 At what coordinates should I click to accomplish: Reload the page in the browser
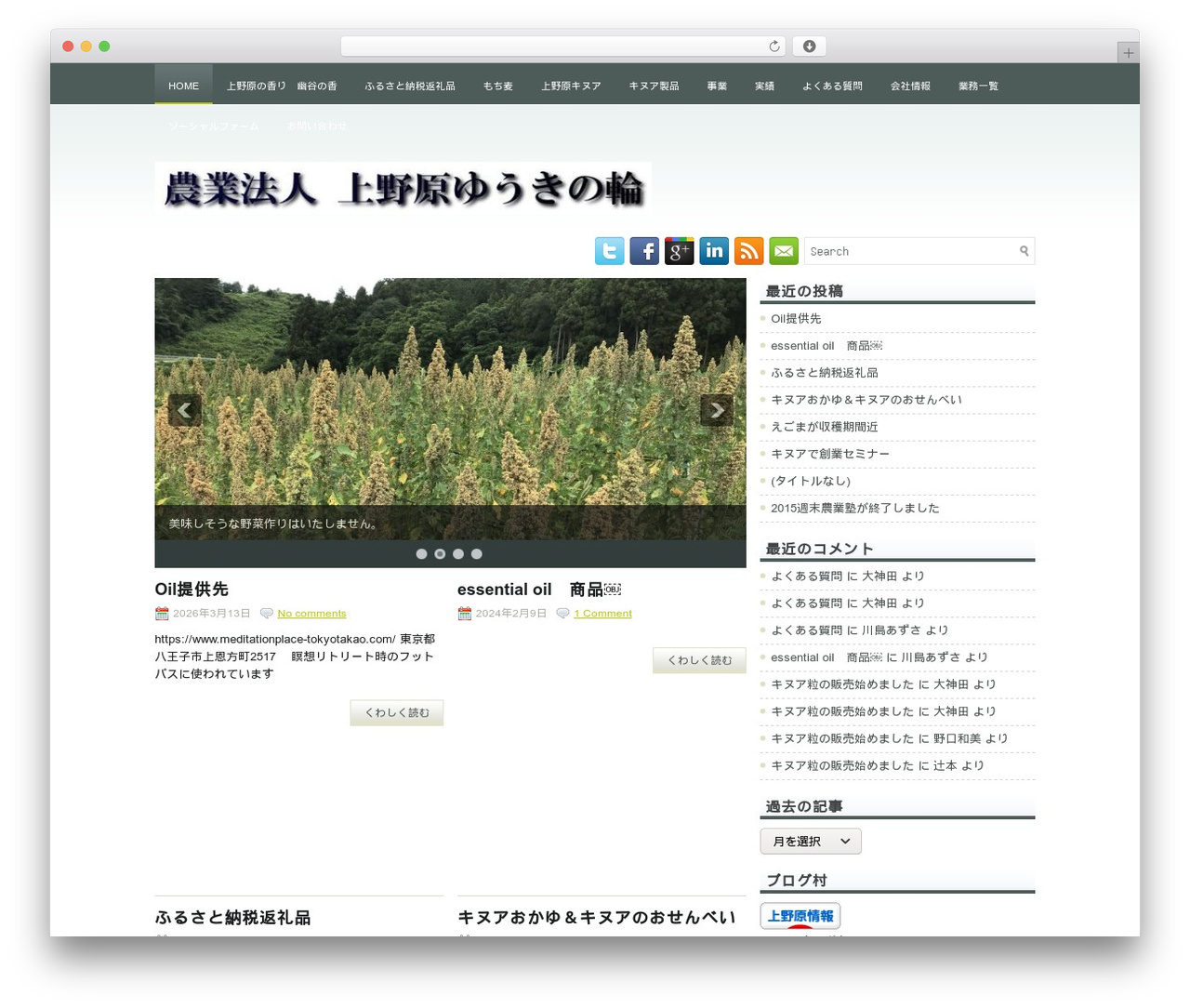click(x=774, y=46)
